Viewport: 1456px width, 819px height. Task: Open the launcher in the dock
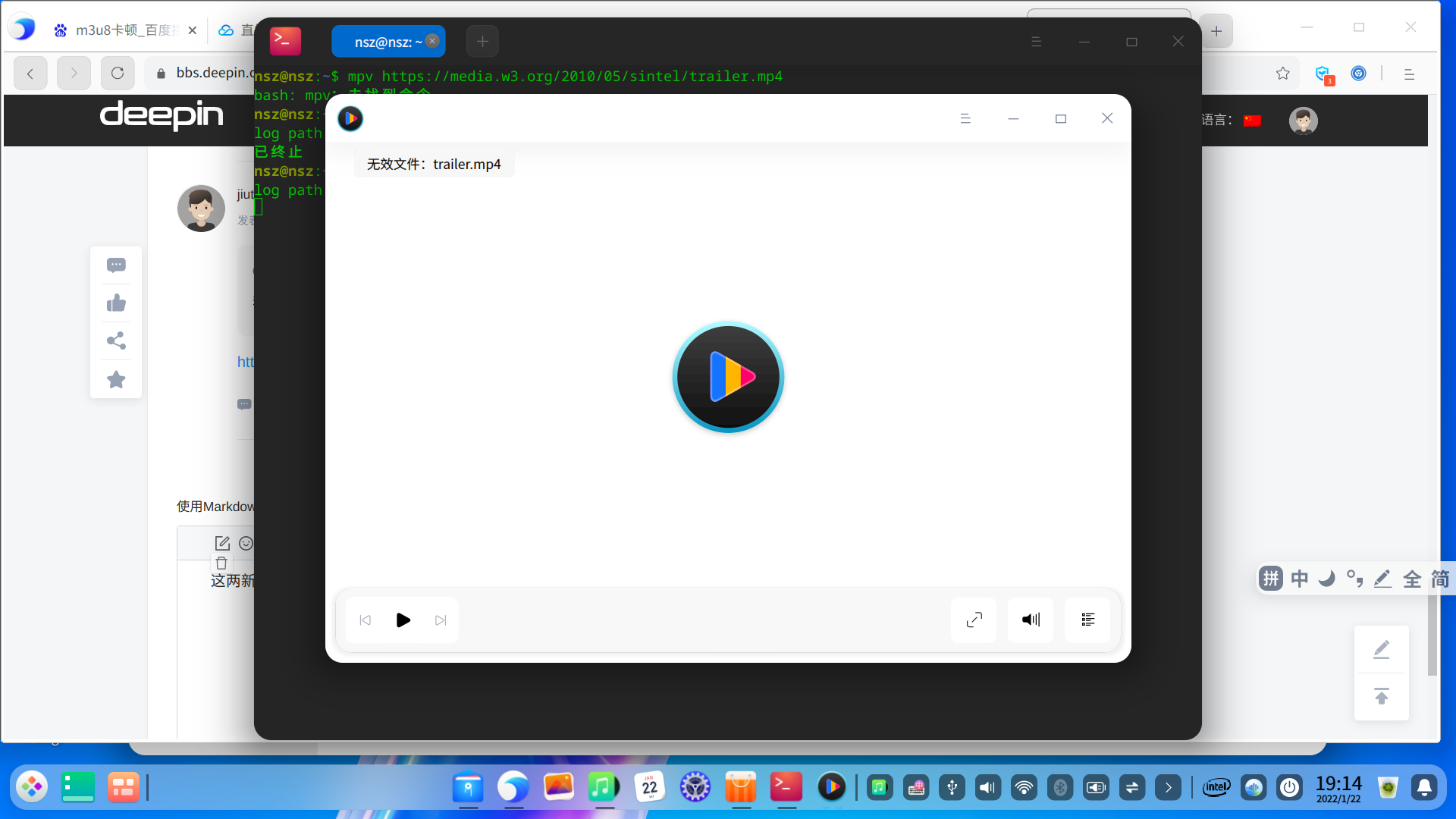coord(32,787)
